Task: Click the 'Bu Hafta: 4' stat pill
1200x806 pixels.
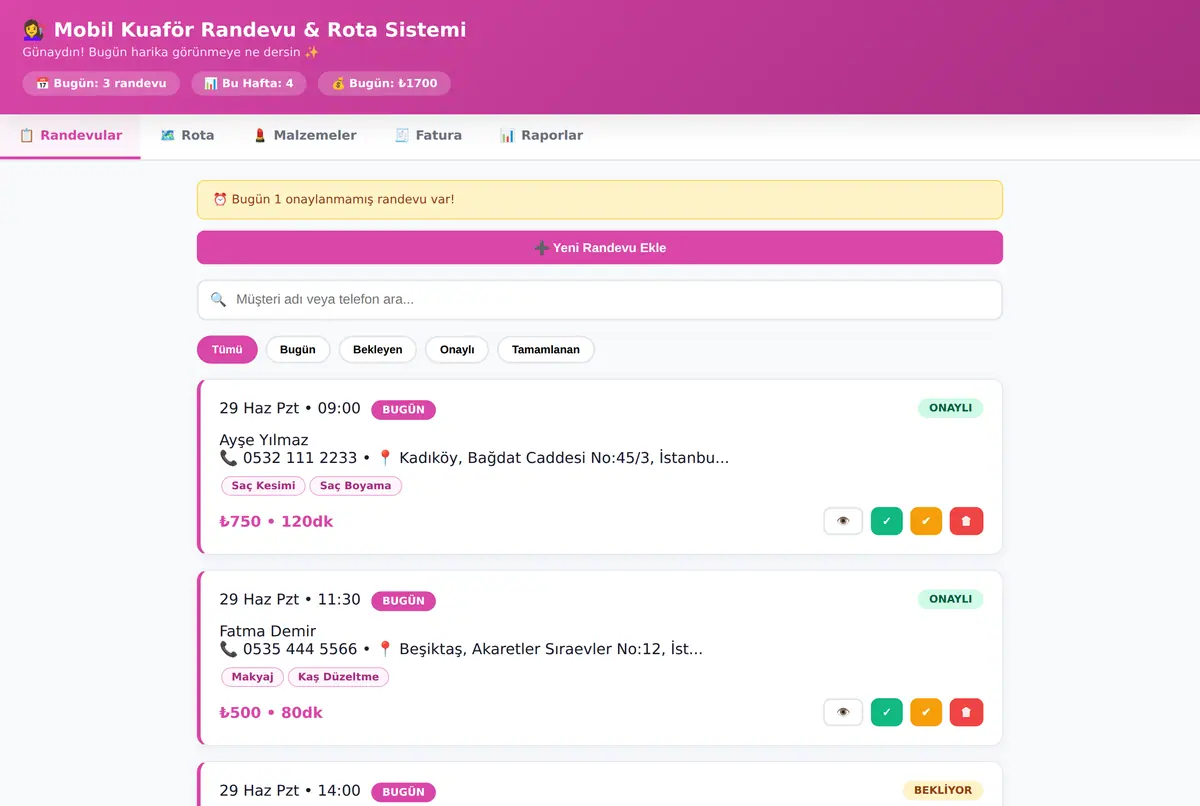Action: tap(249, 83)
